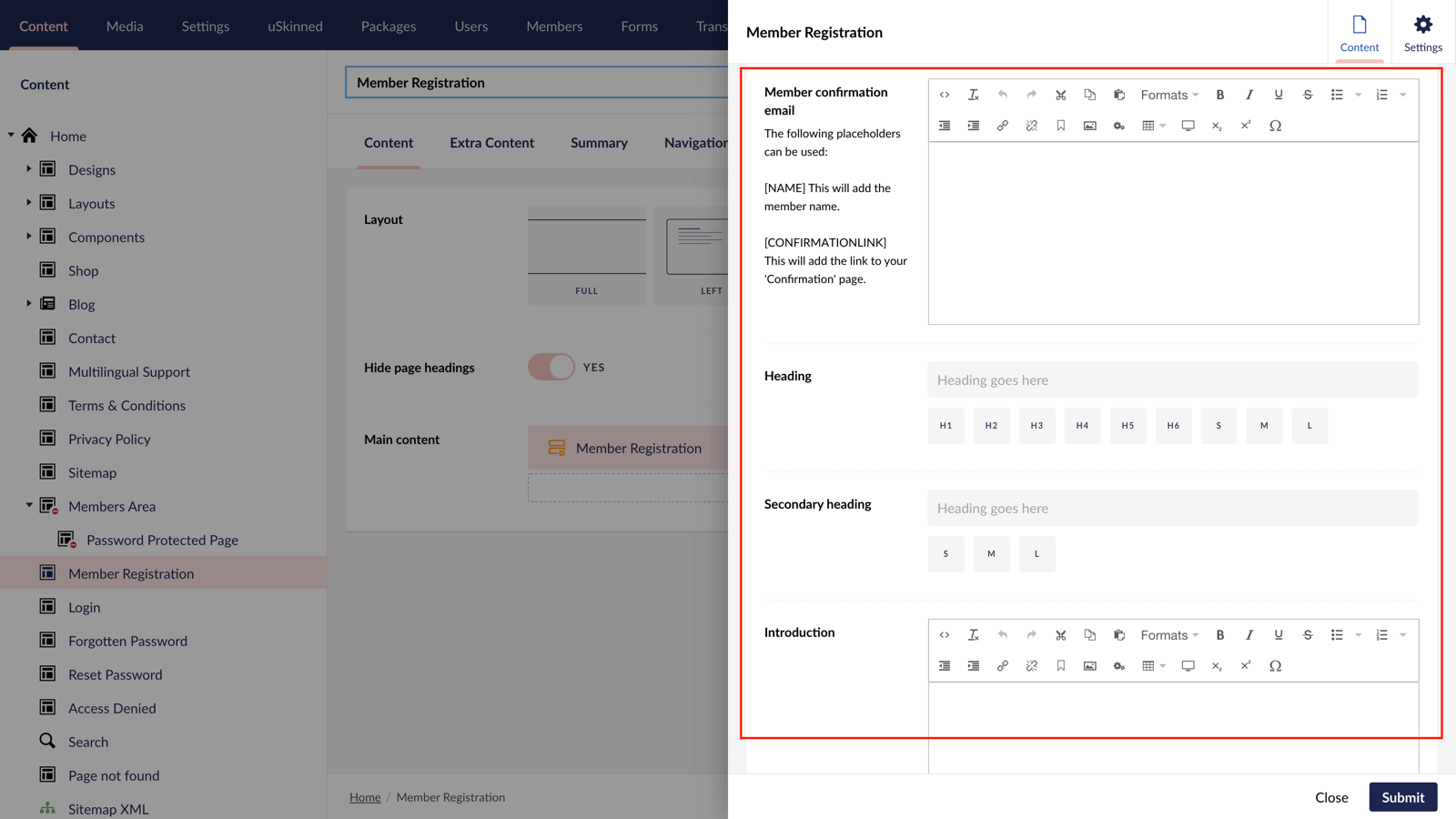Toggle strikethrough in the Introduction toolbar

pos(1308,634)
